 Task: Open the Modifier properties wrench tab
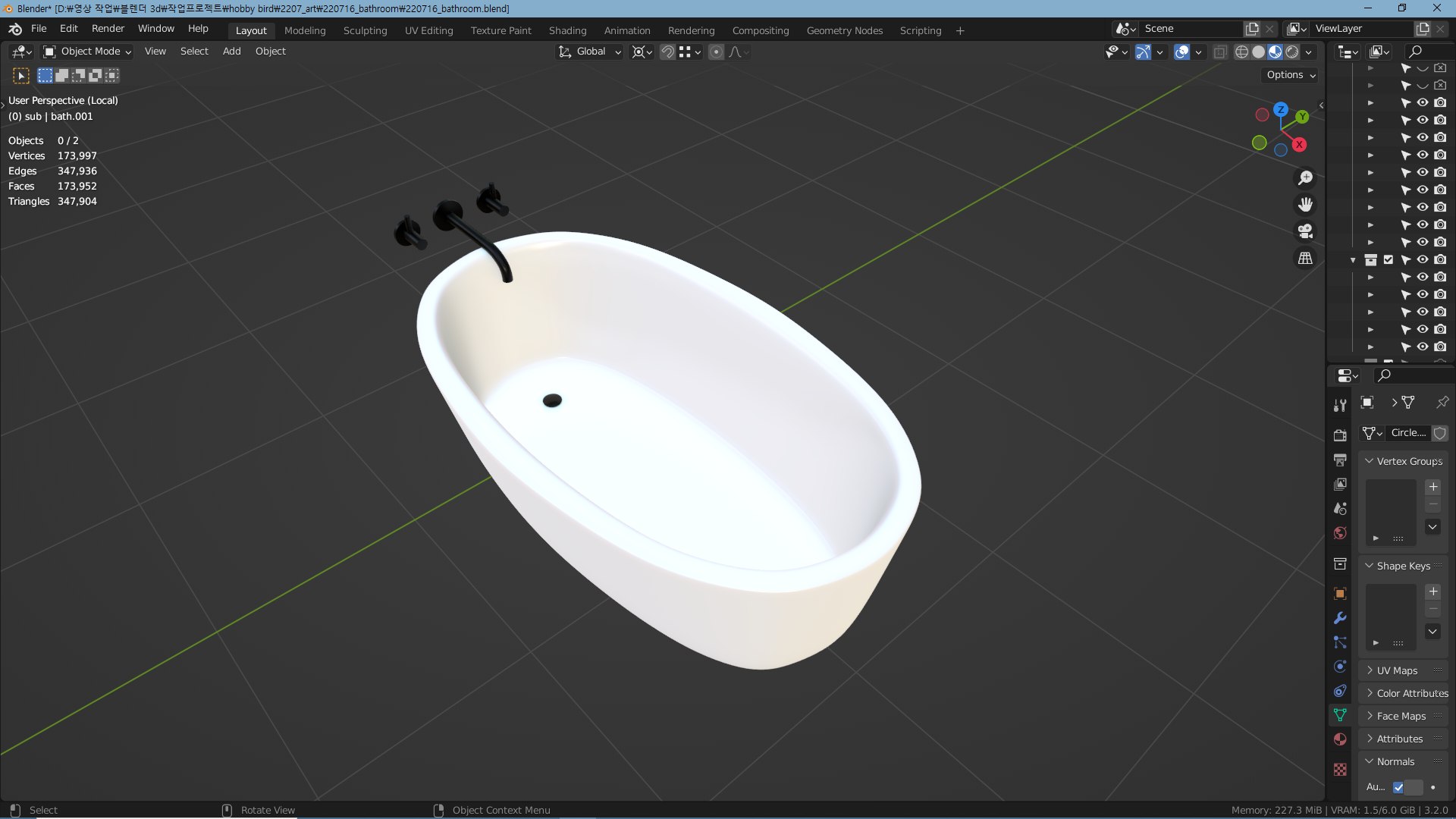(1340, 618)
